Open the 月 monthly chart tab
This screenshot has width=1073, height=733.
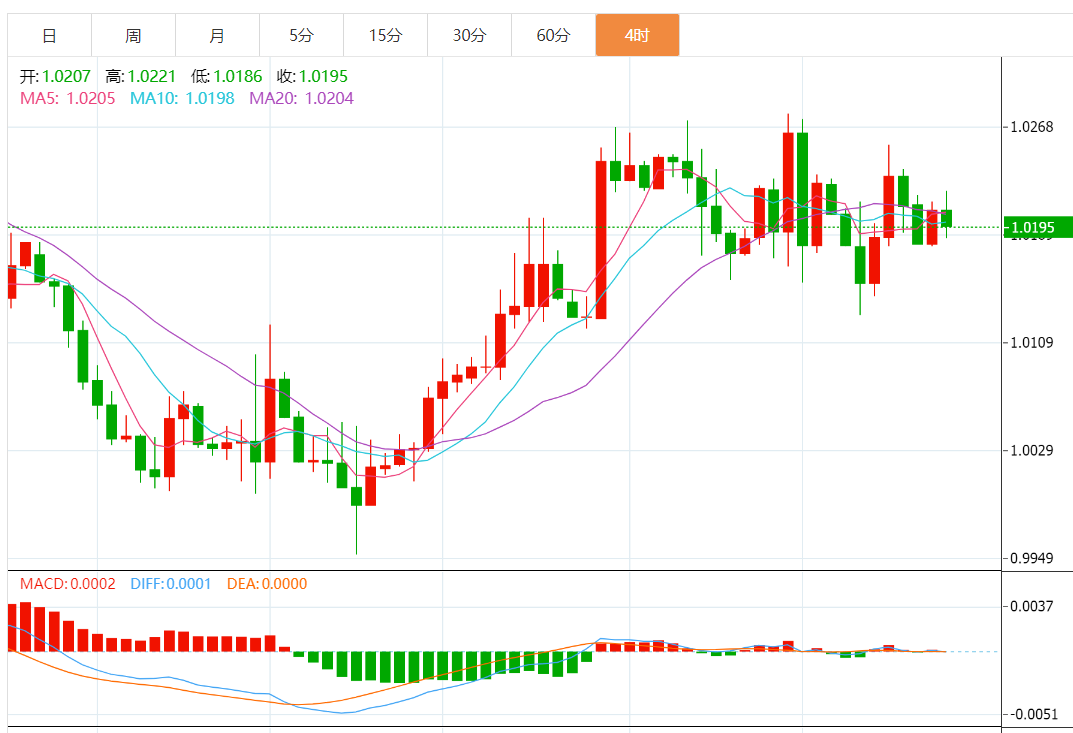tap(218, 35)
